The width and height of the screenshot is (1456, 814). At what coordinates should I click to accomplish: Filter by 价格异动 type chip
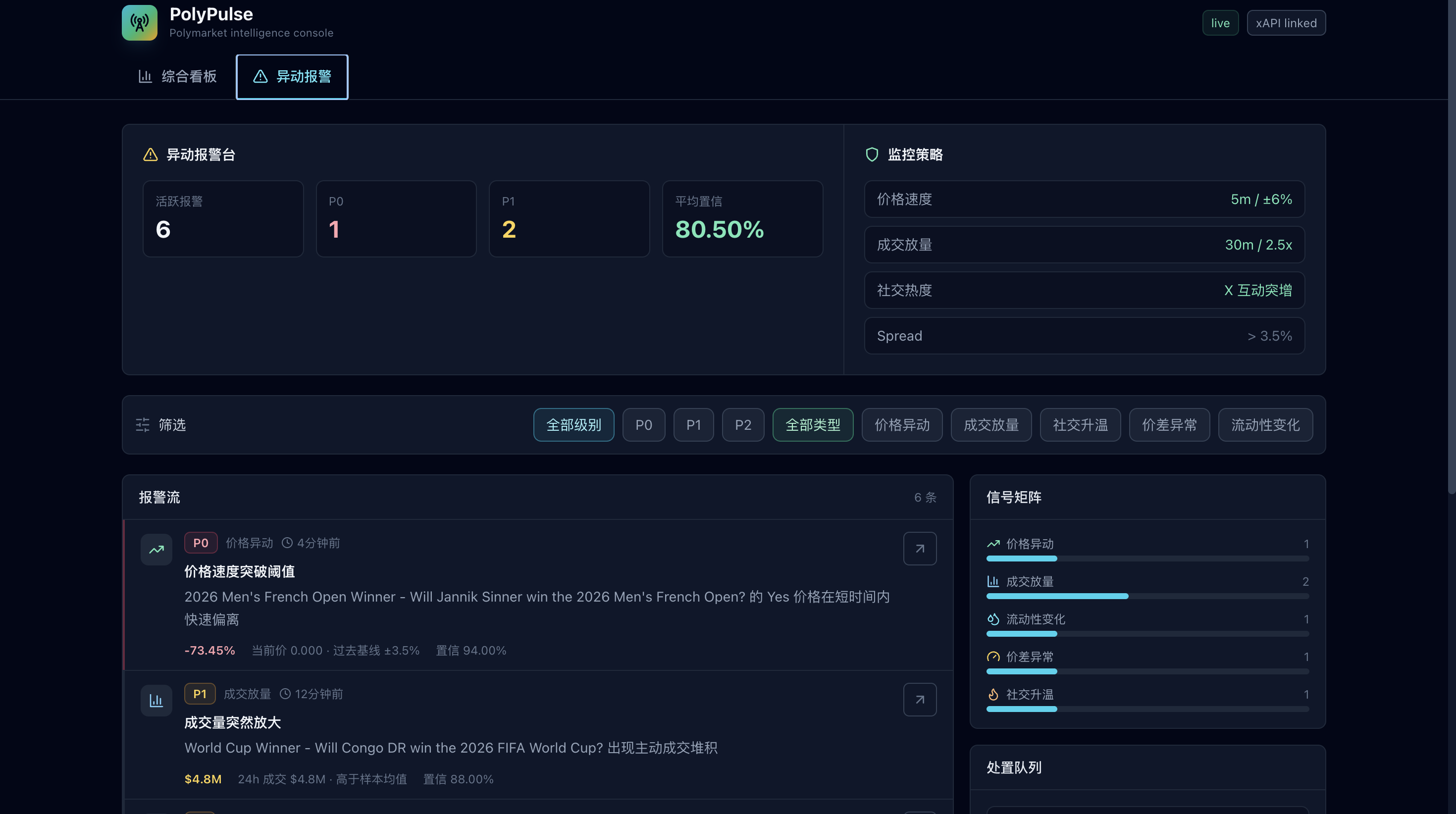pos(902,425)
